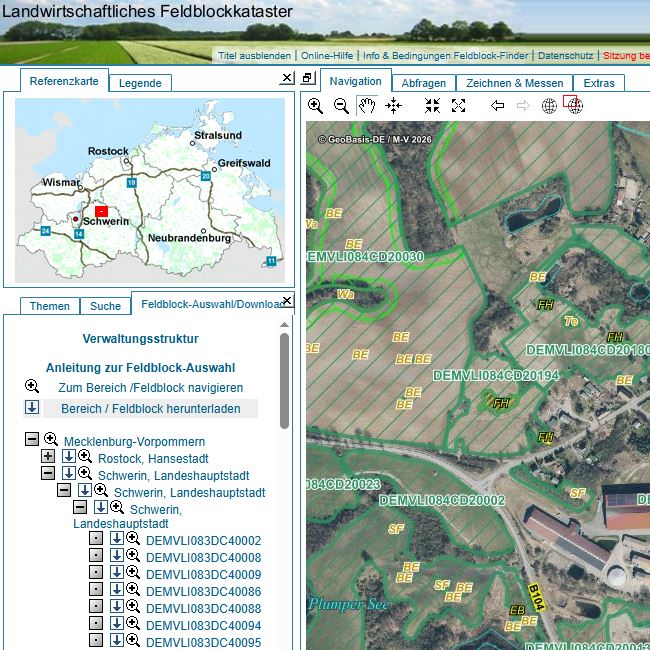Go back to previous map view
650x650 pixels.
[497, 106]
